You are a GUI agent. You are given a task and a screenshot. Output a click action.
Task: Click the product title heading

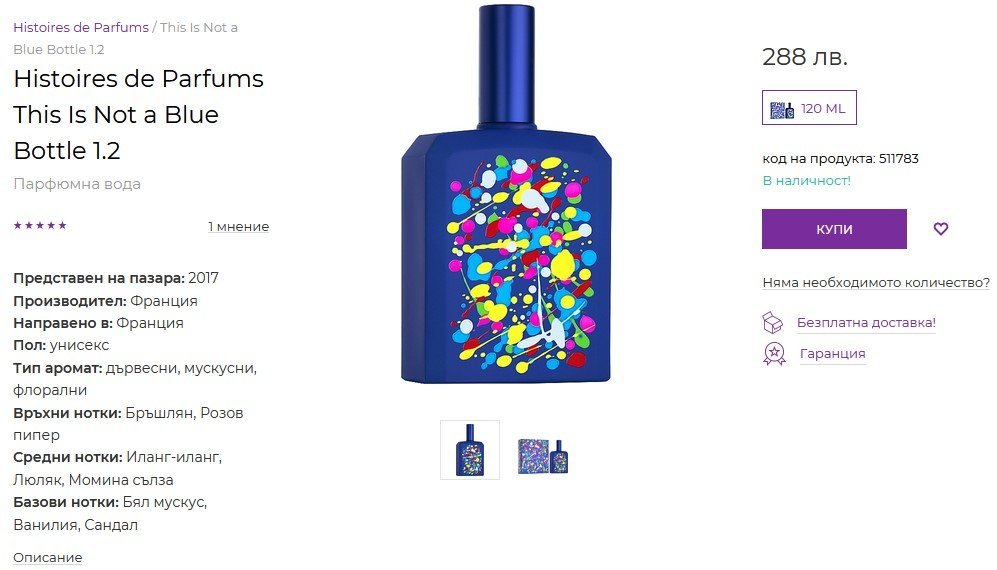point(138,115)
